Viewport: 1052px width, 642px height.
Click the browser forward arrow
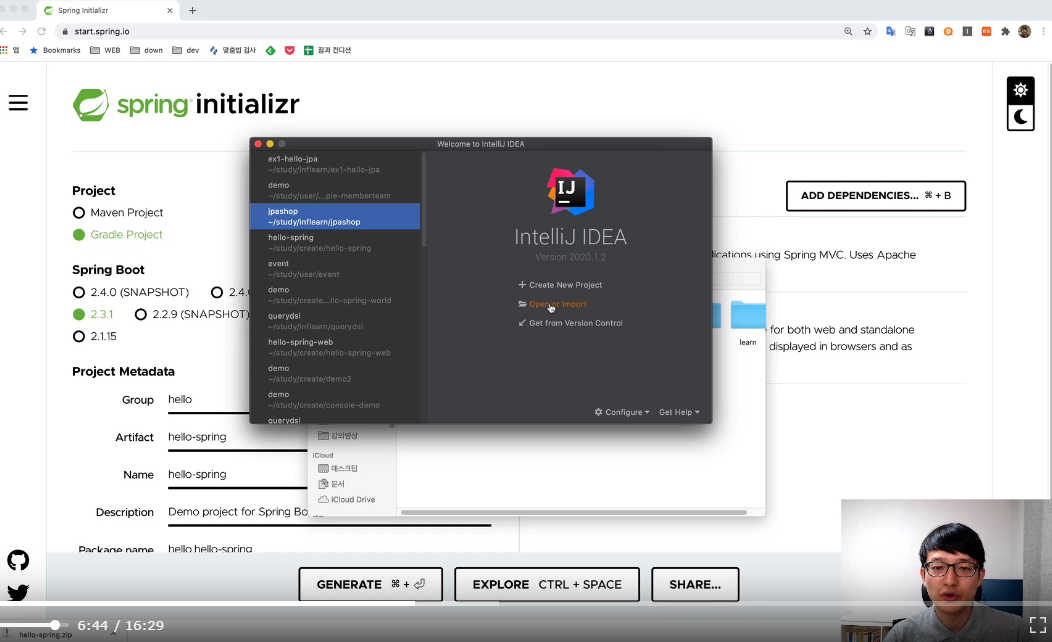[x=23, y=32]
